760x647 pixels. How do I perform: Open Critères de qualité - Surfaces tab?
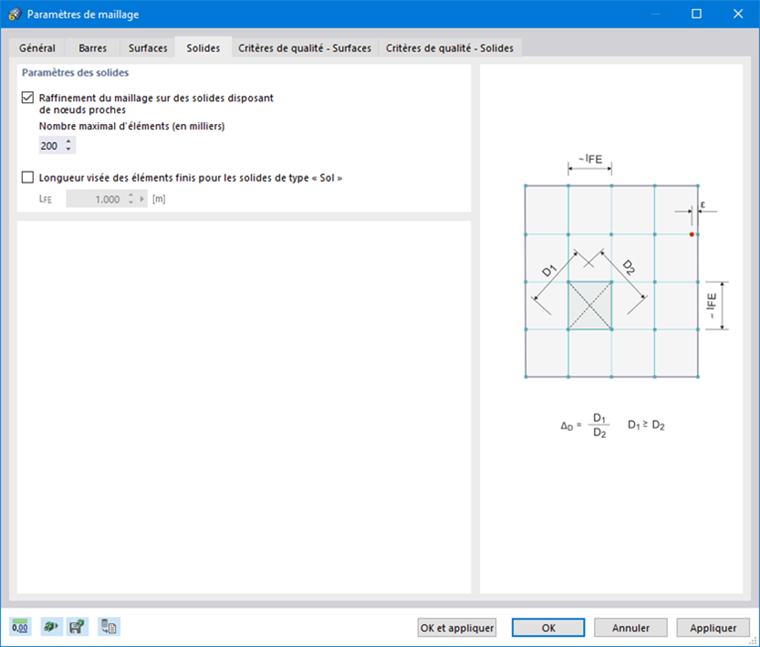coord(305,48)
